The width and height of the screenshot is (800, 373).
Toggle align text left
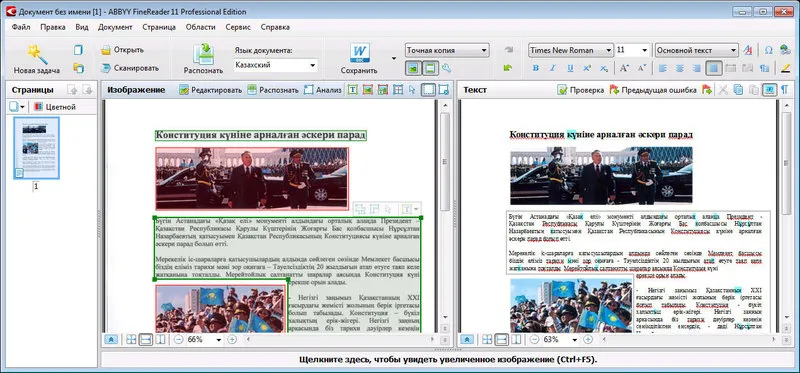pyautogui.click(x=662, y=68)
